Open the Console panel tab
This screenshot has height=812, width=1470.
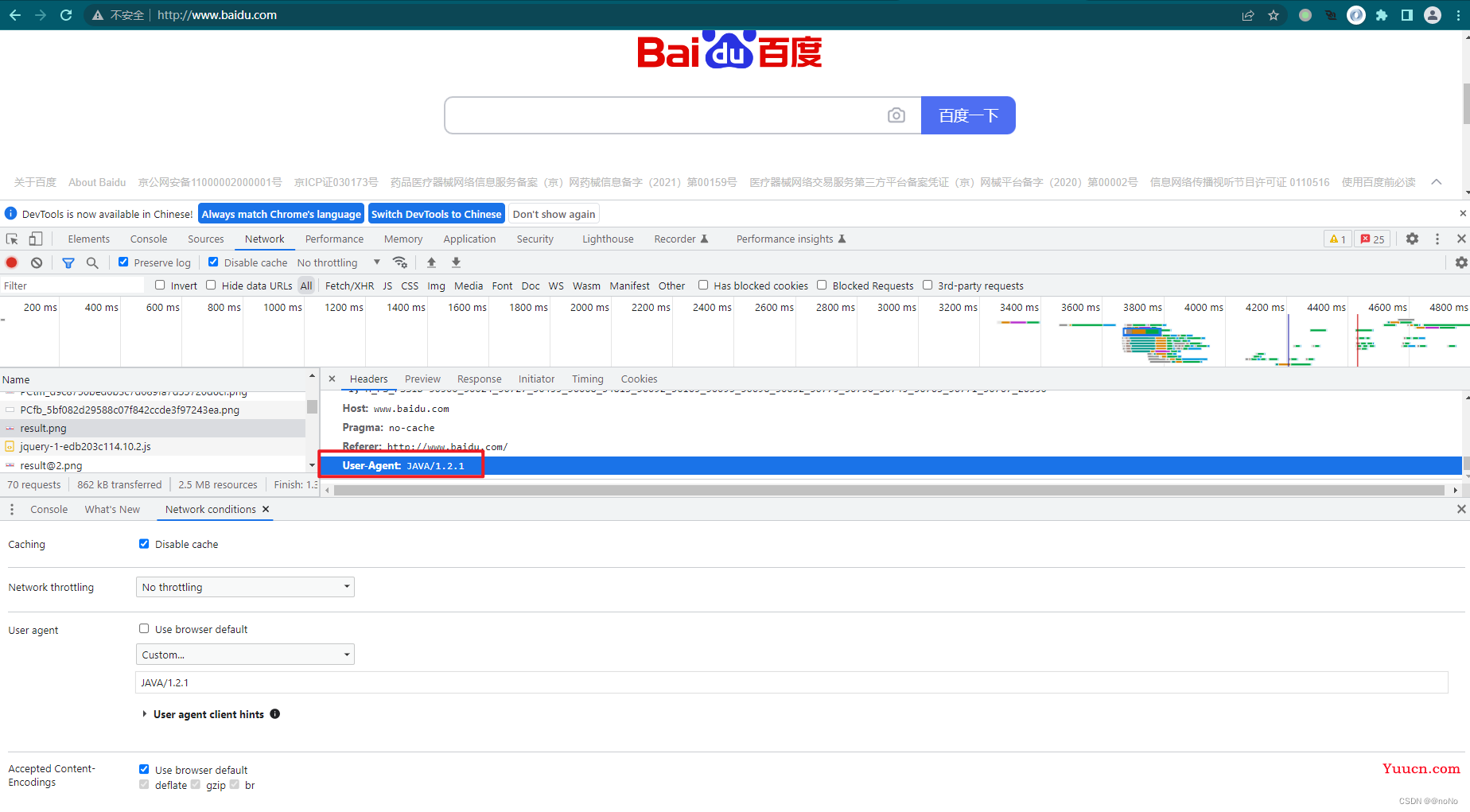click(x=149, y=239)
